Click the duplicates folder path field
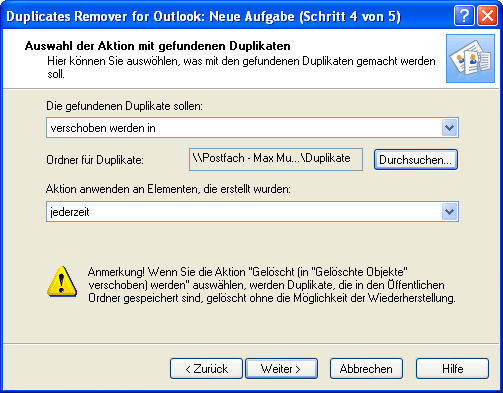 coord(276,159)
